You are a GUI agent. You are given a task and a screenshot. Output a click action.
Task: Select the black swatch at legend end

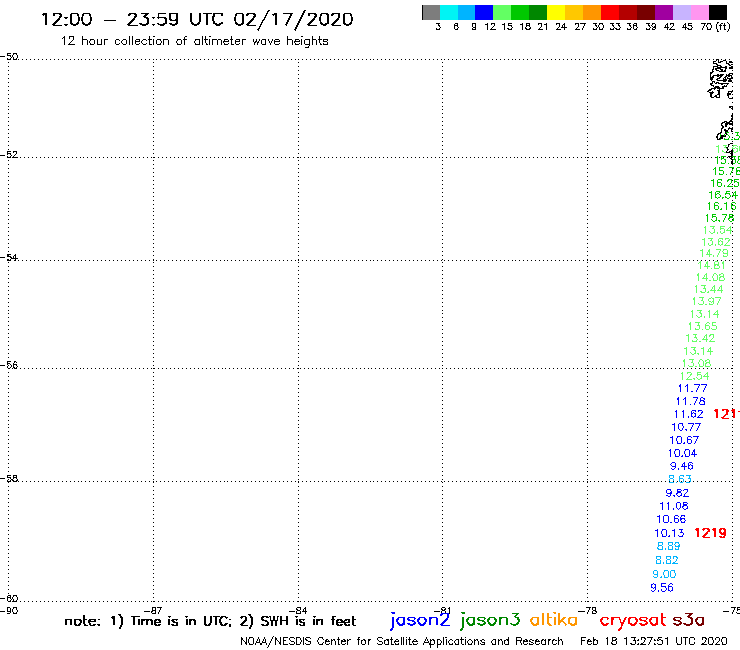point(718,12)
